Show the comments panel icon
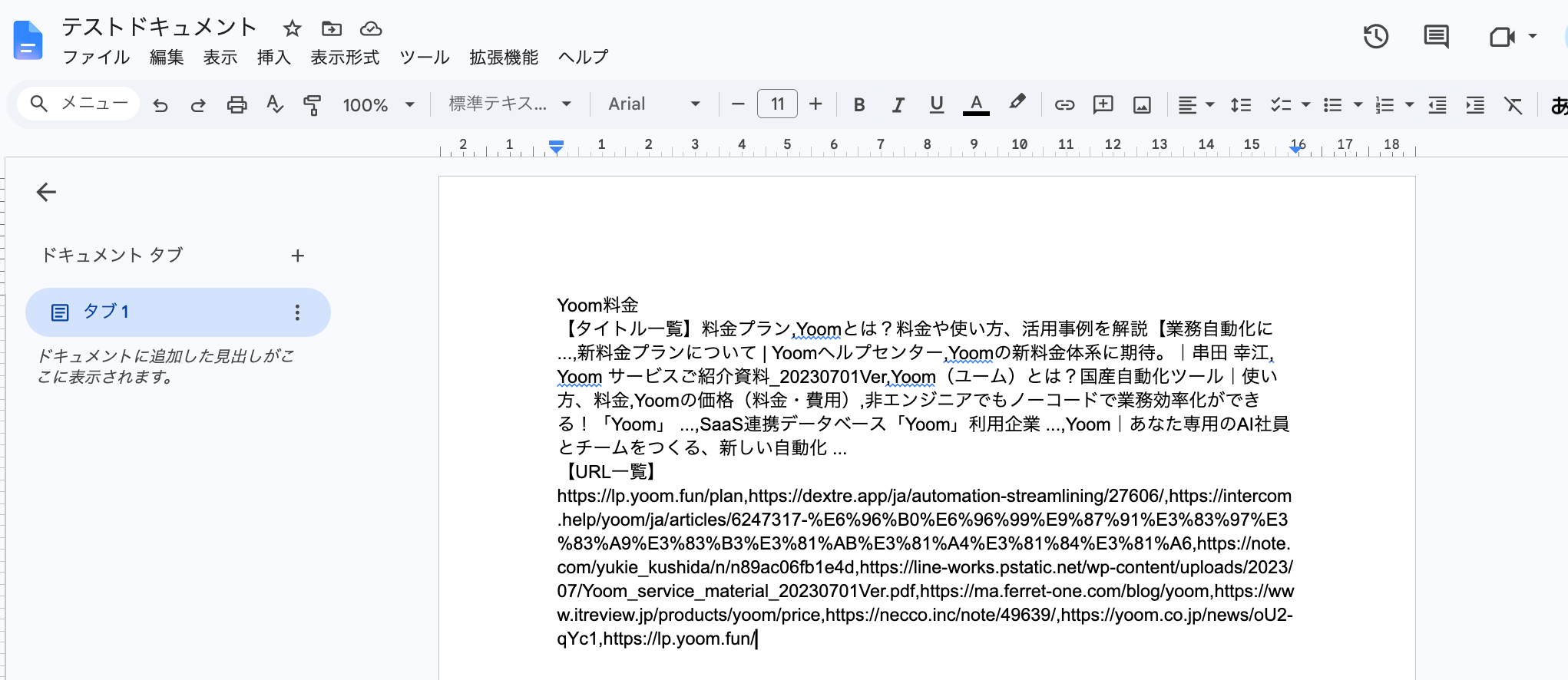The image size is (1568, 680). point(1436,36)
